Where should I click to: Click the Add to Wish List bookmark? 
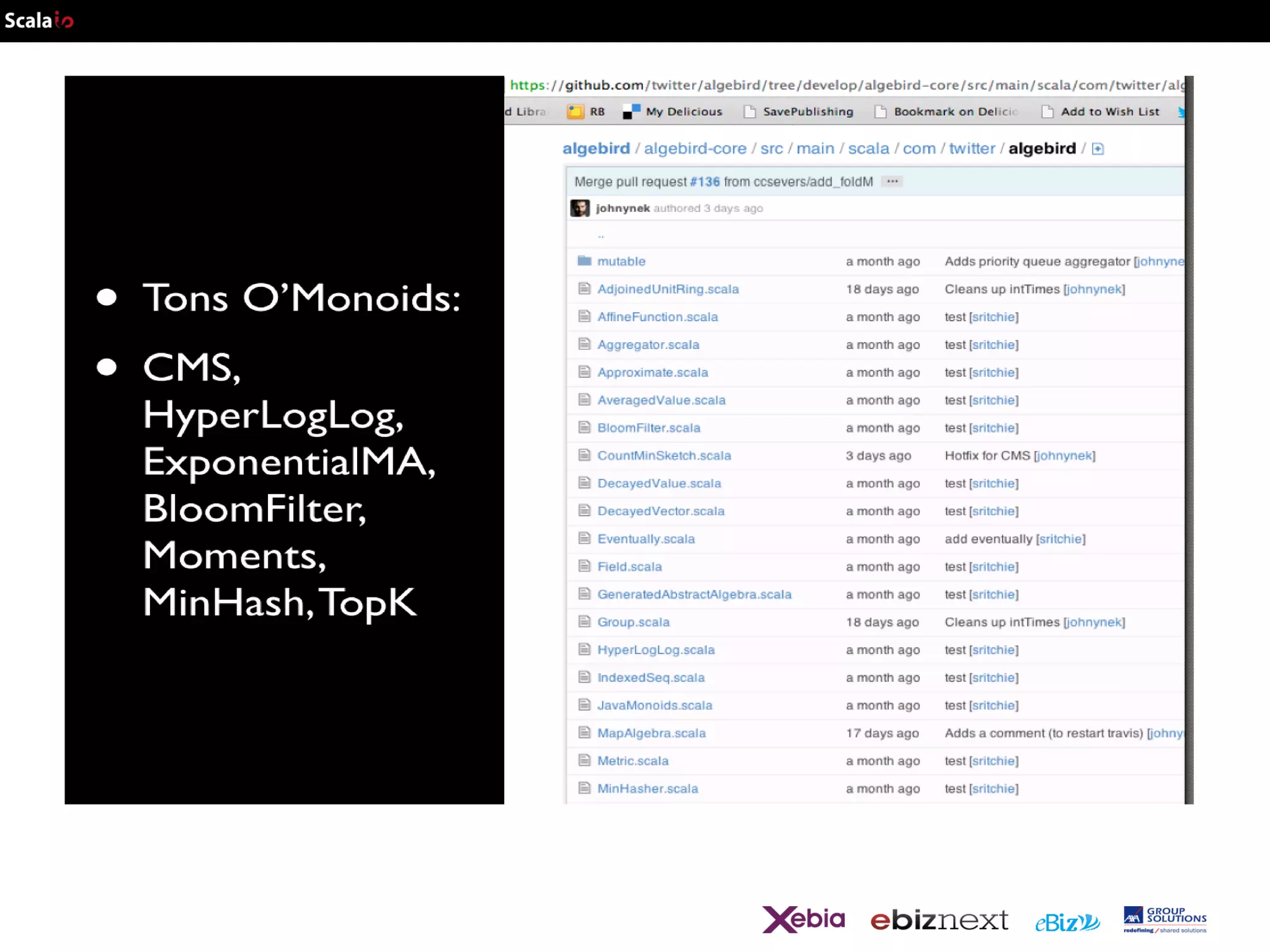[x=1109, y=112]
